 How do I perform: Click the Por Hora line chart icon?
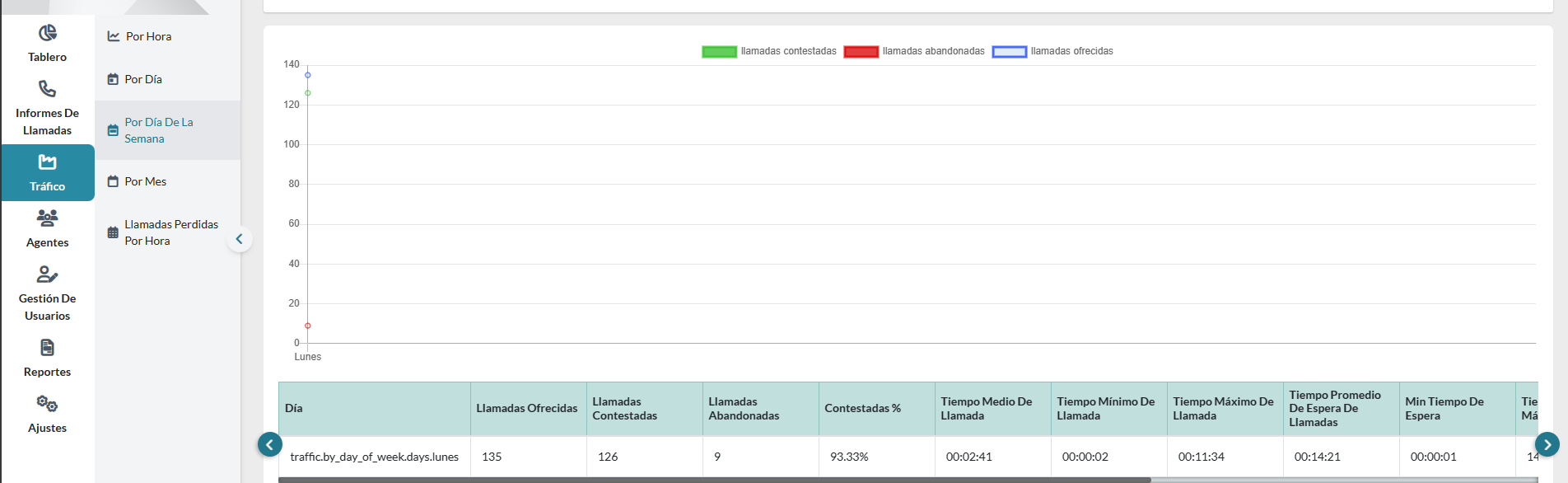point(114,36)
